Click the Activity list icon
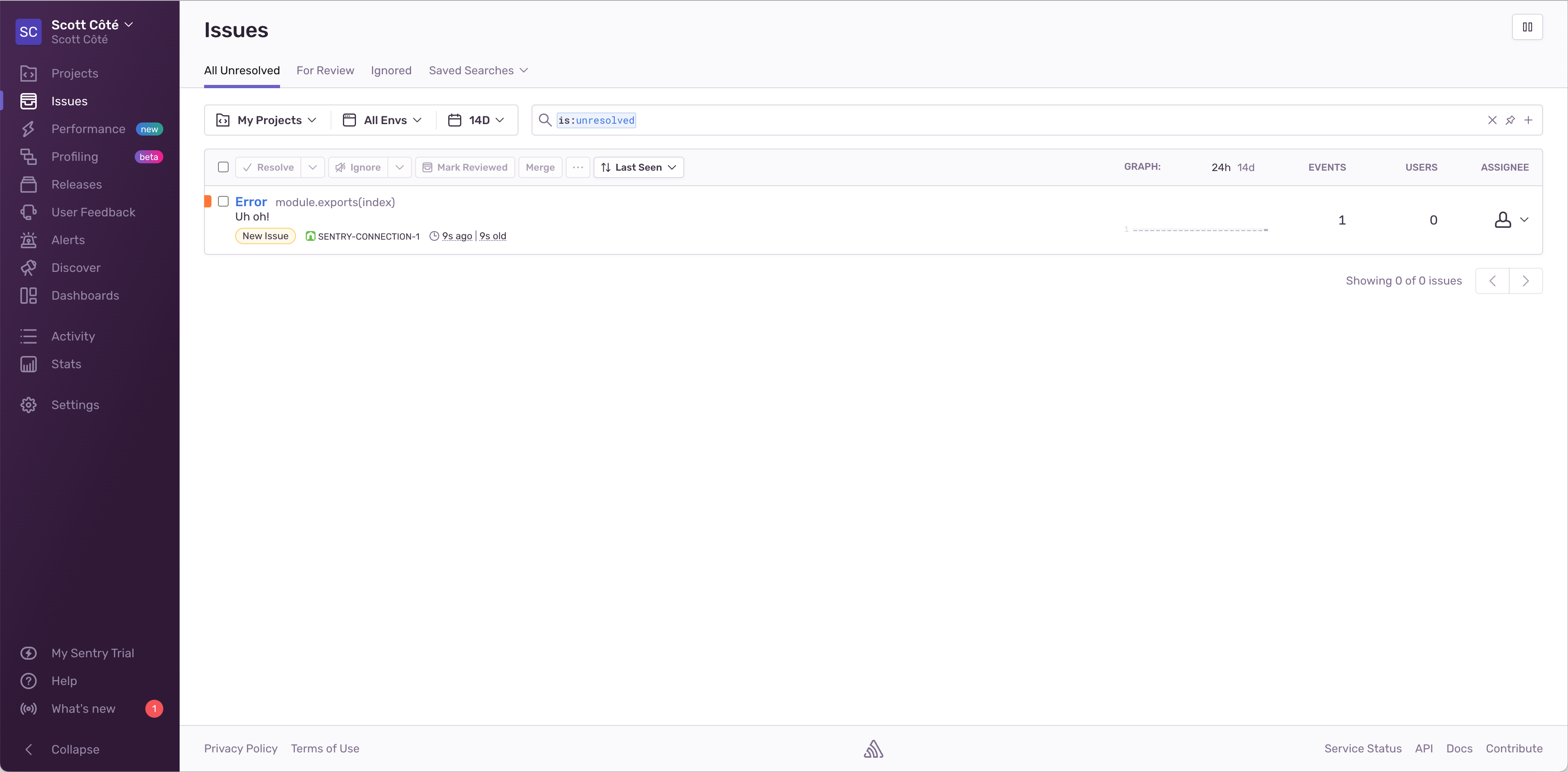Image resolution: width=1568 pixels, height=772 pixels. 29,336
